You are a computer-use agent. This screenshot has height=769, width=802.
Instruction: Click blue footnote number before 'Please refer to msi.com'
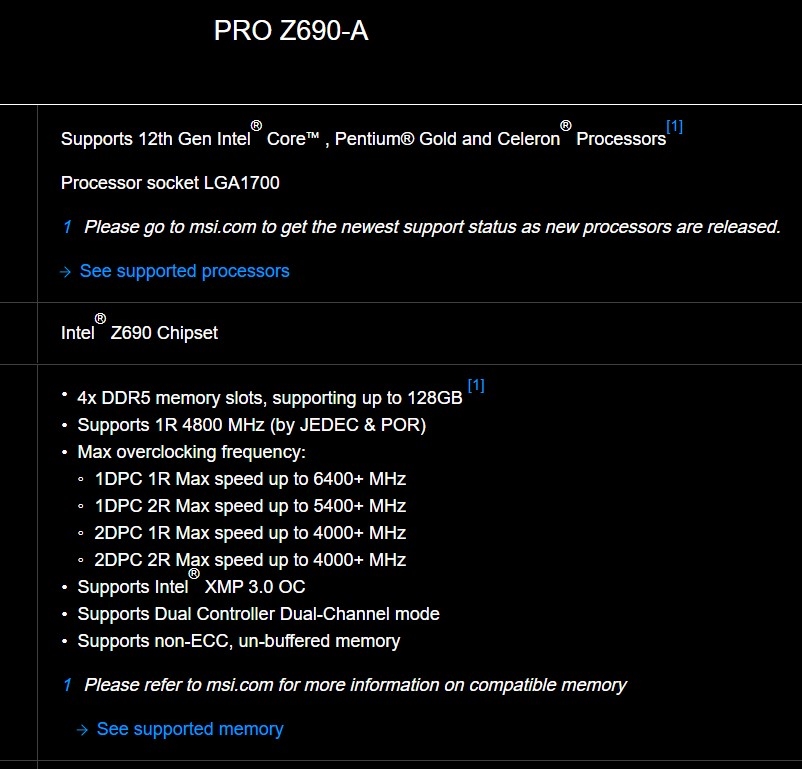[x=67, y=685]
